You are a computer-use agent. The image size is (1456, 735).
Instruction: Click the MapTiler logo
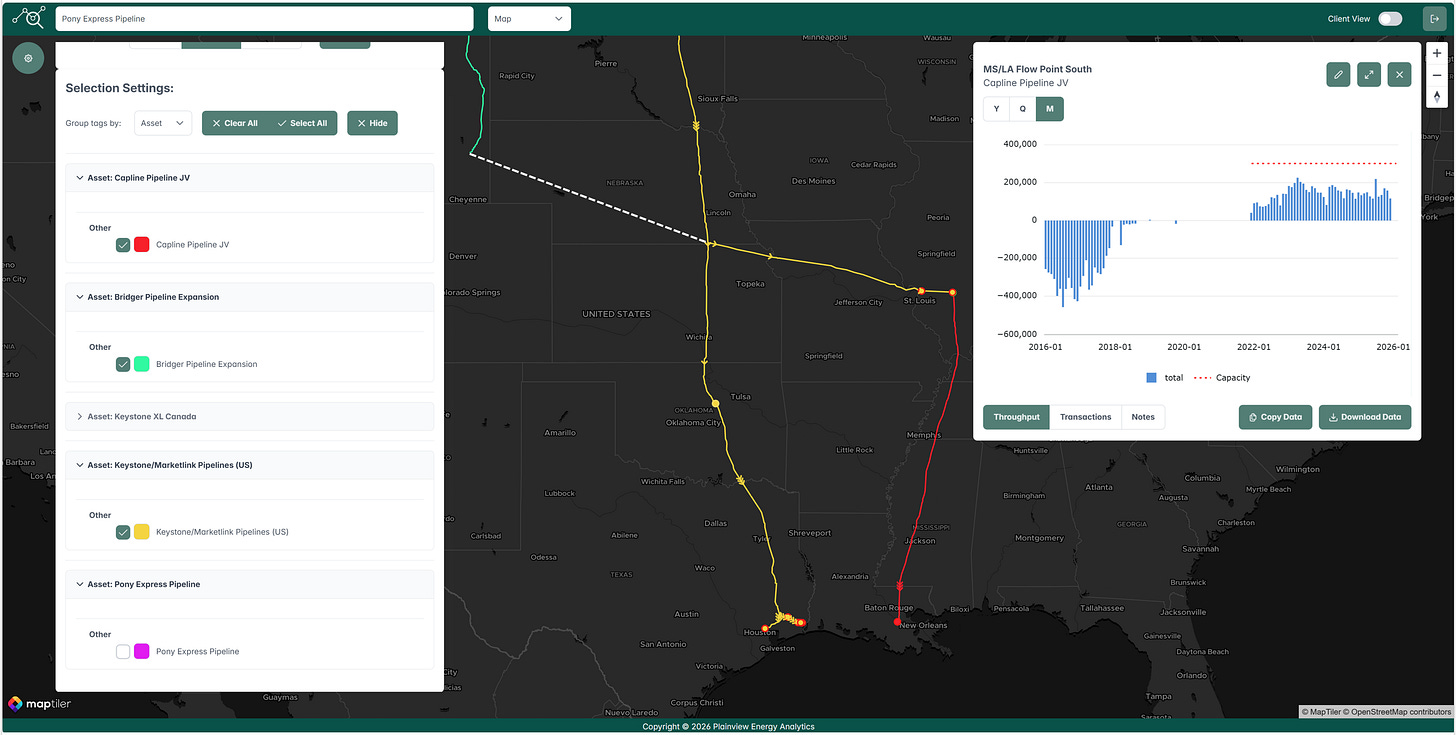tap(40, 703)
